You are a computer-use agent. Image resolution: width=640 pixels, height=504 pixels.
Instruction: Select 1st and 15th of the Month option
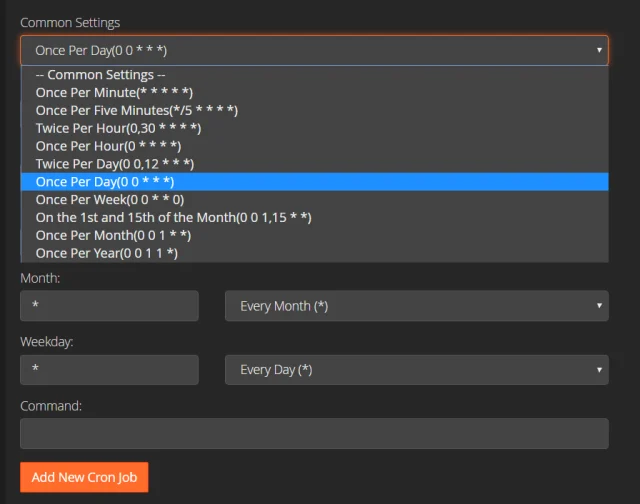tap(173, 217)
